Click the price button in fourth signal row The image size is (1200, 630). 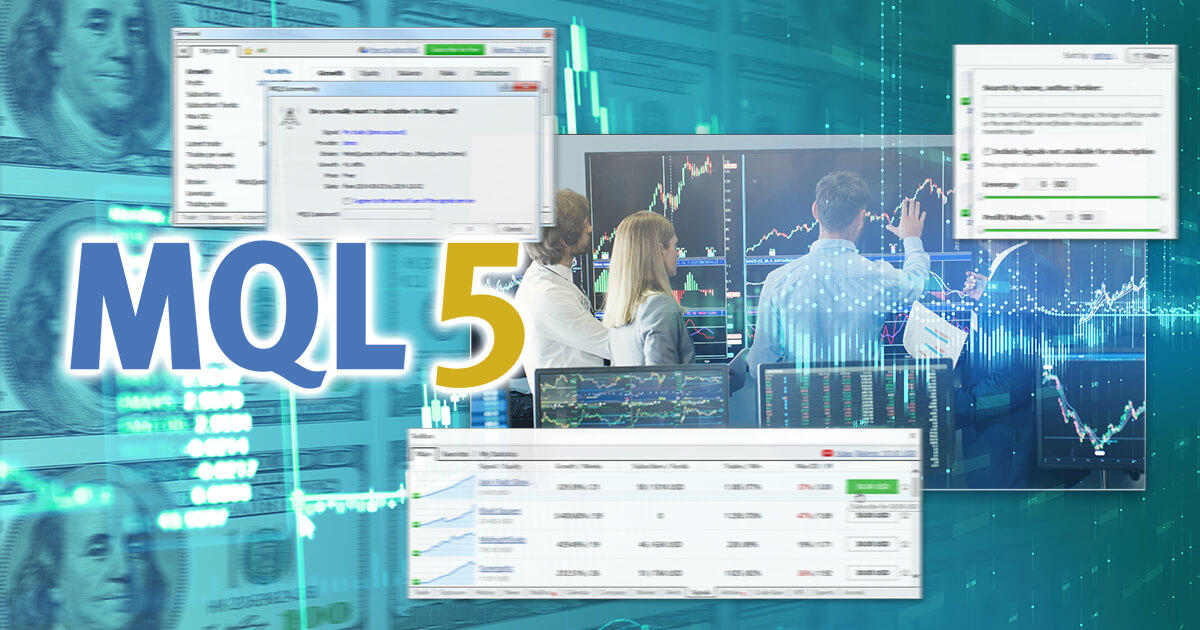(872, 572)
